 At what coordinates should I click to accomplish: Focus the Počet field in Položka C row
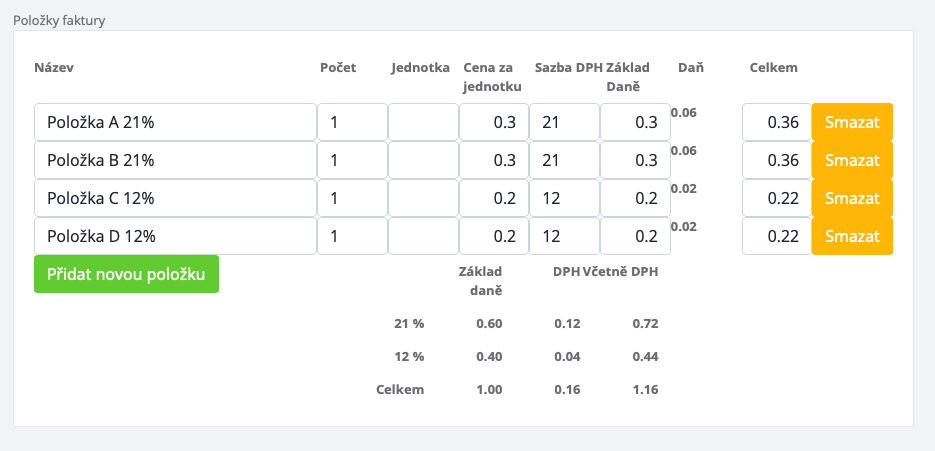pyautogui.click(x=352, y=198)
